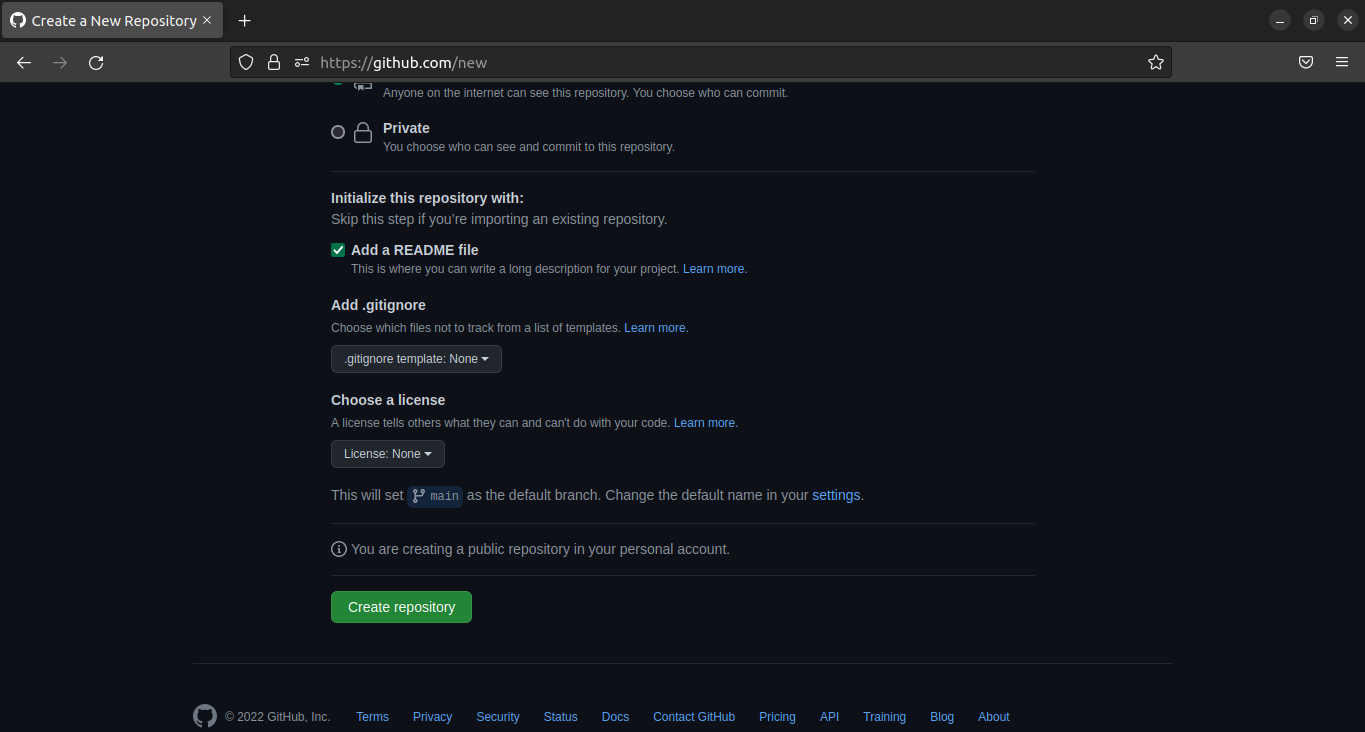The image size is (1365, 732).
Task: Open a new tab with the plus icon
Action: [x=245, y=20]
